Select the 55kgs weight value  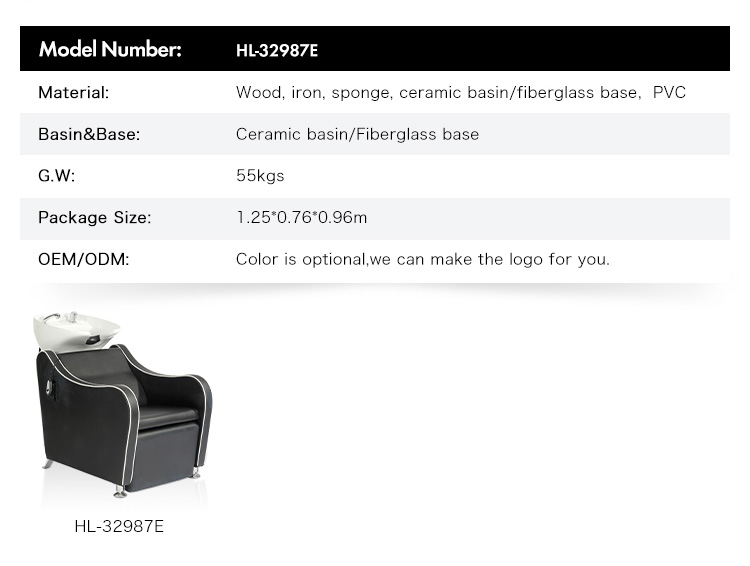260,176
